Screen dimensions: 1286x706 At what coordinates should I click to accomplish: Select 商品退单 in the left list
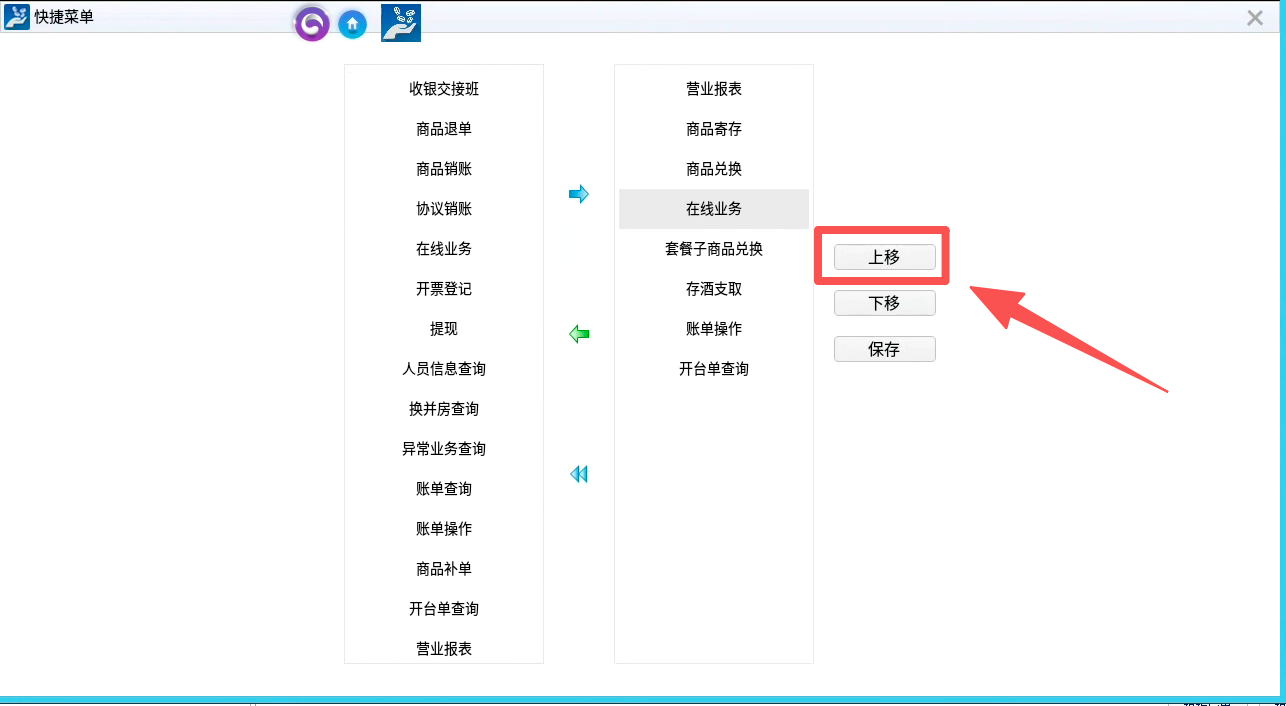pyautogui.click(x=443, y=129)
